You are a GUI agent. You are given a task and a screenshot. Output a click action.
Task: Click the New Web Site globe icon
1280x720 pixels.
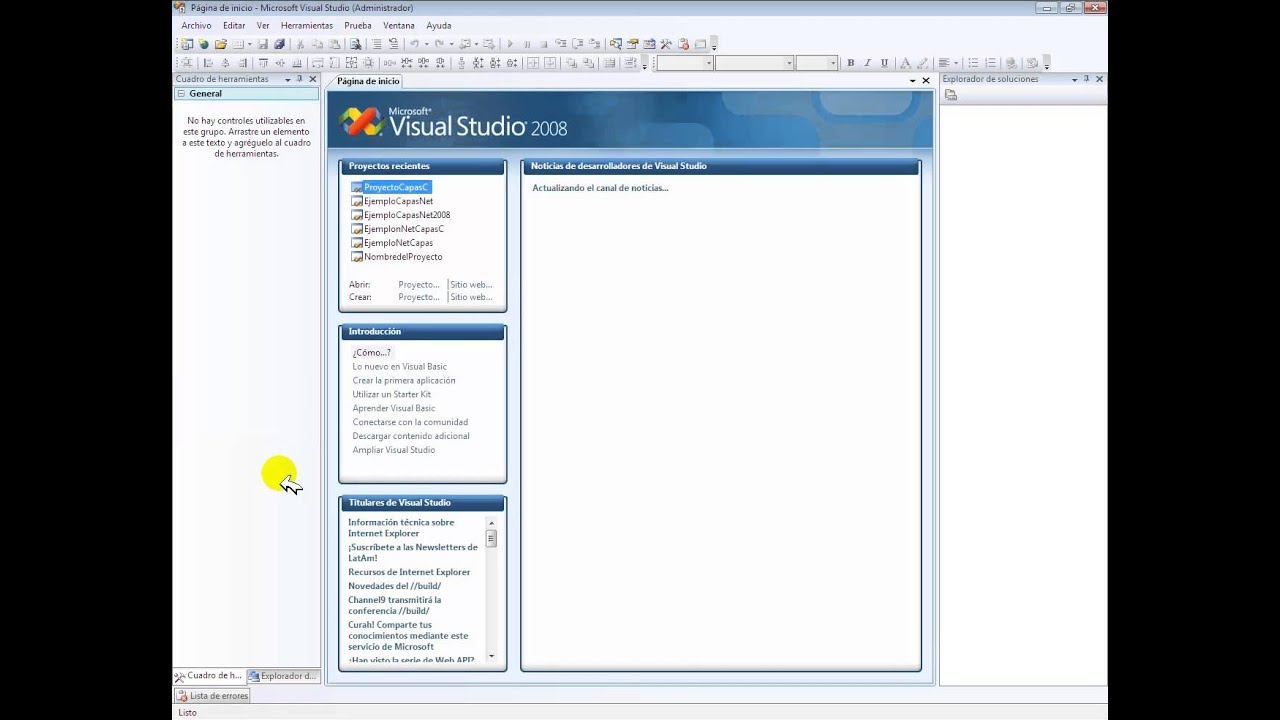202,44
